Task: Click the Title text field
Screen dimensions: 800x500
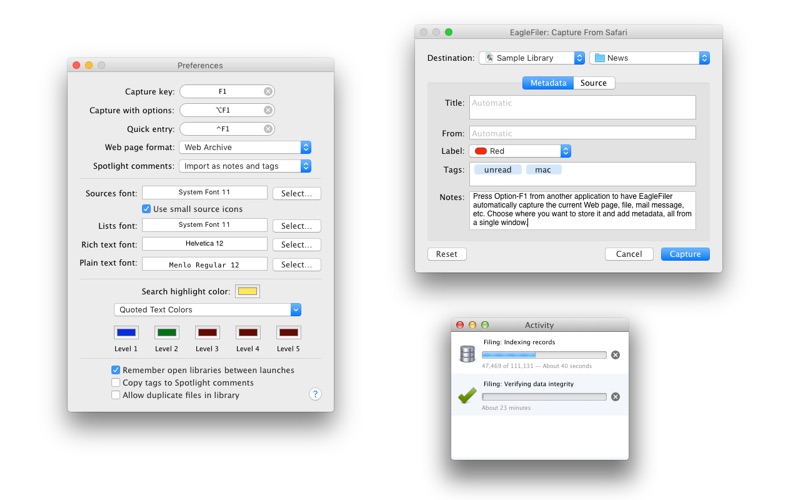Action: (x=582, y=107)
